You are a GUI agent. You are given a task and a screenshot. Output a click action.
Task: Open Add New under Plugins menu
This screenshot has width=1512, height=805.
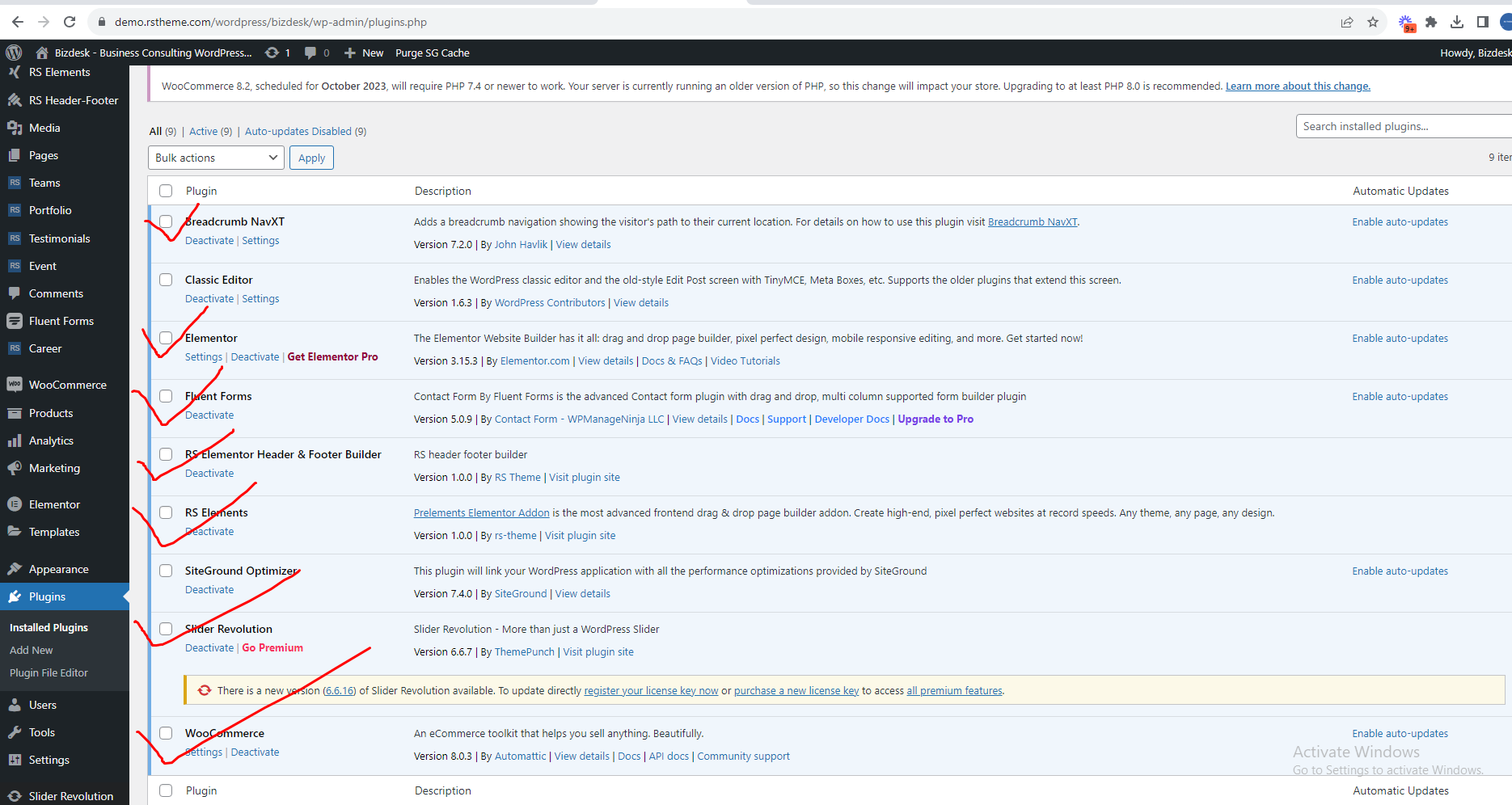(x=32, y=650)
